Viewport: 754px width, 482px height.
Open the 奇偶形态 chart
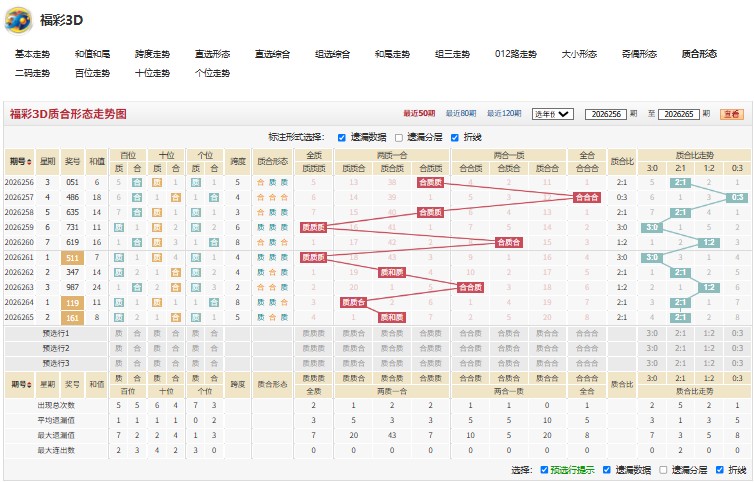pos(640,54)
